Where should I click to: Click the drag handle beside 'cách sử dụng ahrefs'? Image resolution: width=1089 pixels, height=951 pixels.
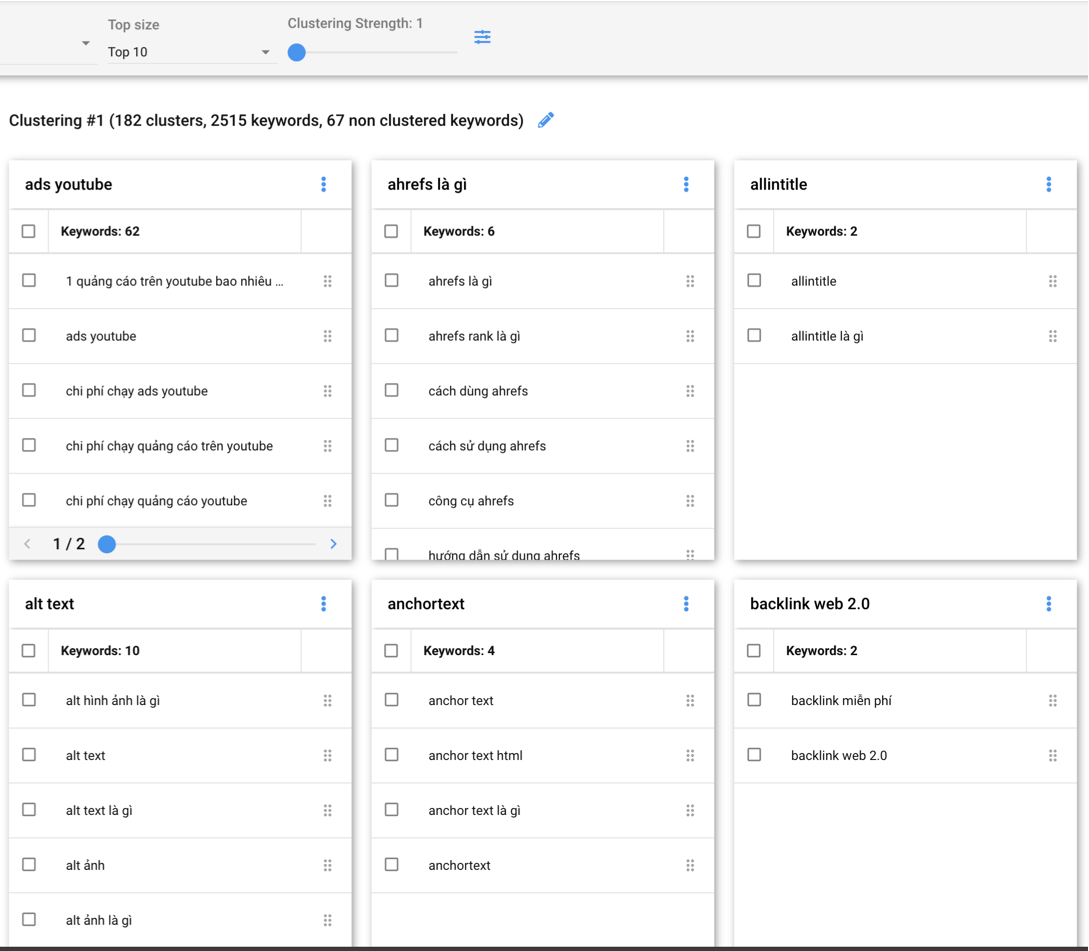[690, 446]
